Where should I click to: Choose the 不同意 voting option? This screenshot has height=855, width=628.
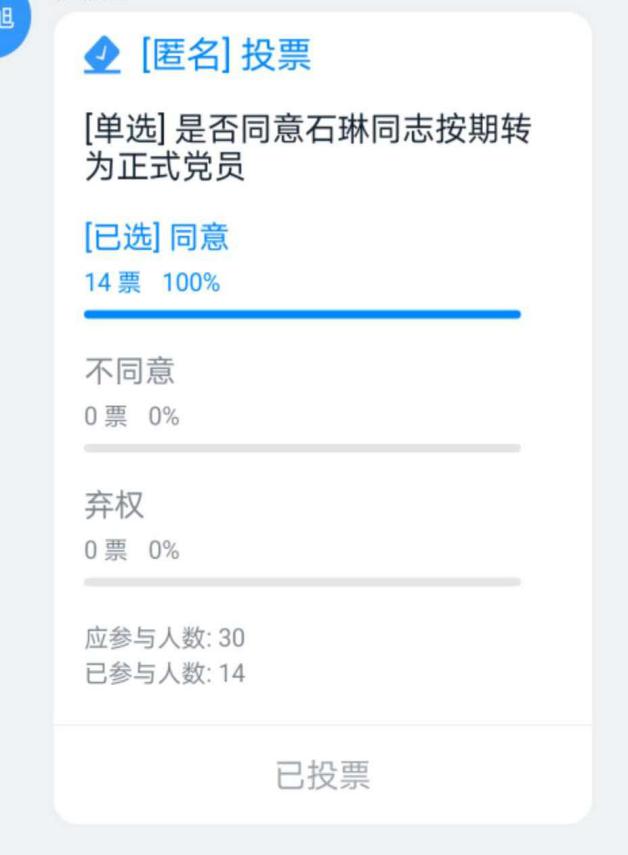click(x=130, y=371)
